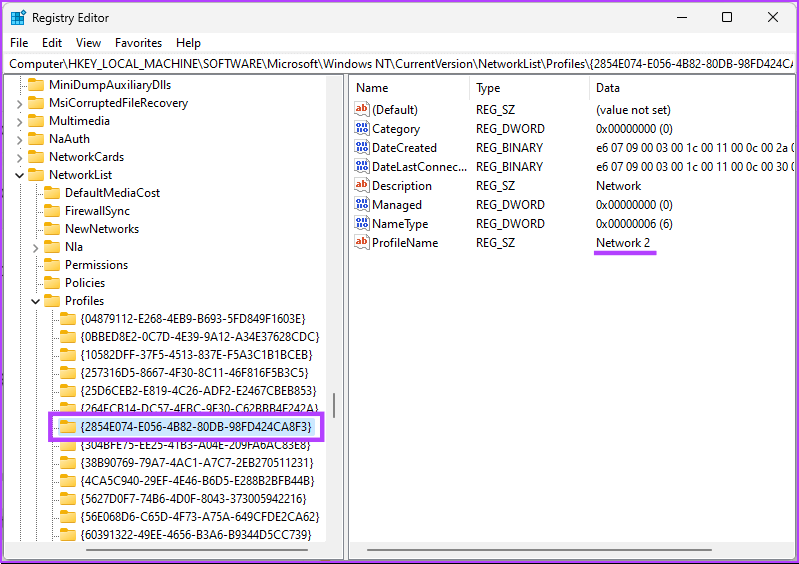Select the ProfileName value name
The height and width of the screenshot is (564, 799).
405,243
